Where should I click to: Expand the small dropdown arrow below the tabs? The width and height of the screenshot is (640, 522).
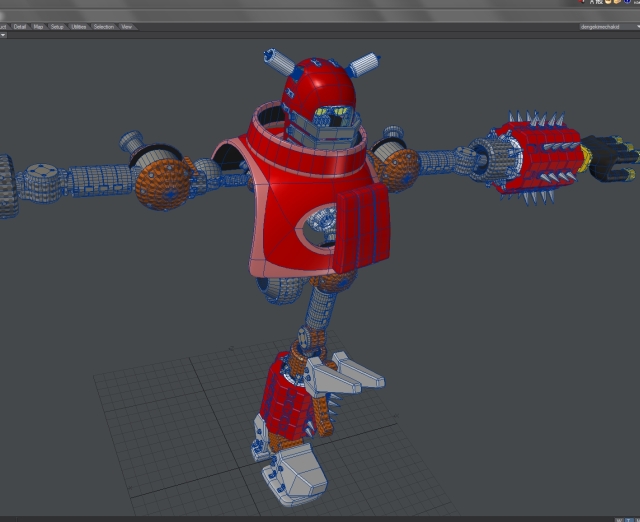pos(3,35)
